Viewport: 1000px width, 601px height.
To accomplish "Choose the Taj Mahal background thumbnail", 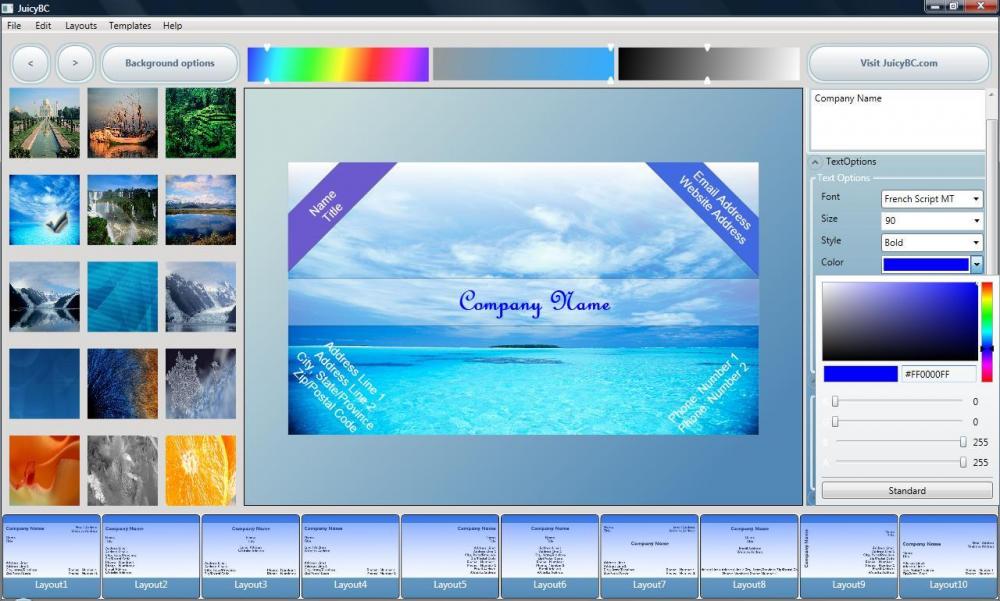I will point(44,122).
